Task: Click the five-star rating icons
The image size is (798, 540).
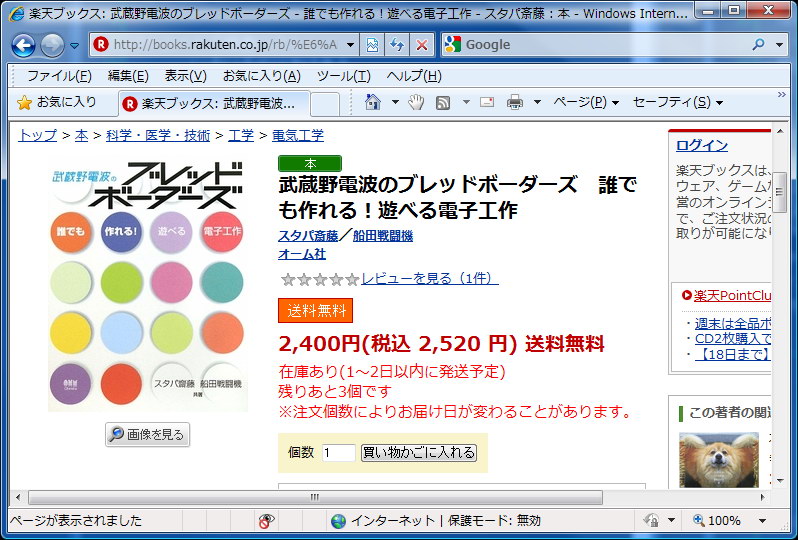Action: click(x=320, y=279)
